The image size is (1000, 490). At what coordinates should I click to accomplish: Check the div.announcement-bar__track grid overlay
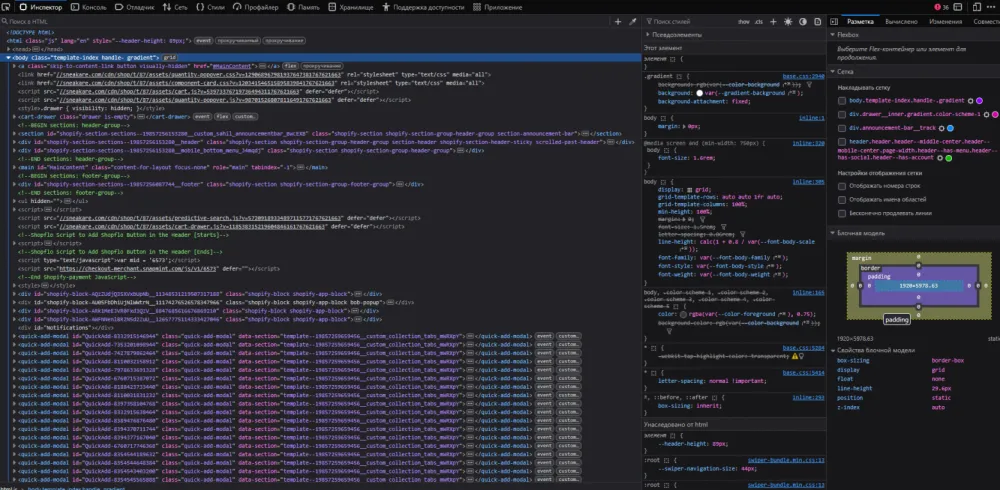(841, 128)
